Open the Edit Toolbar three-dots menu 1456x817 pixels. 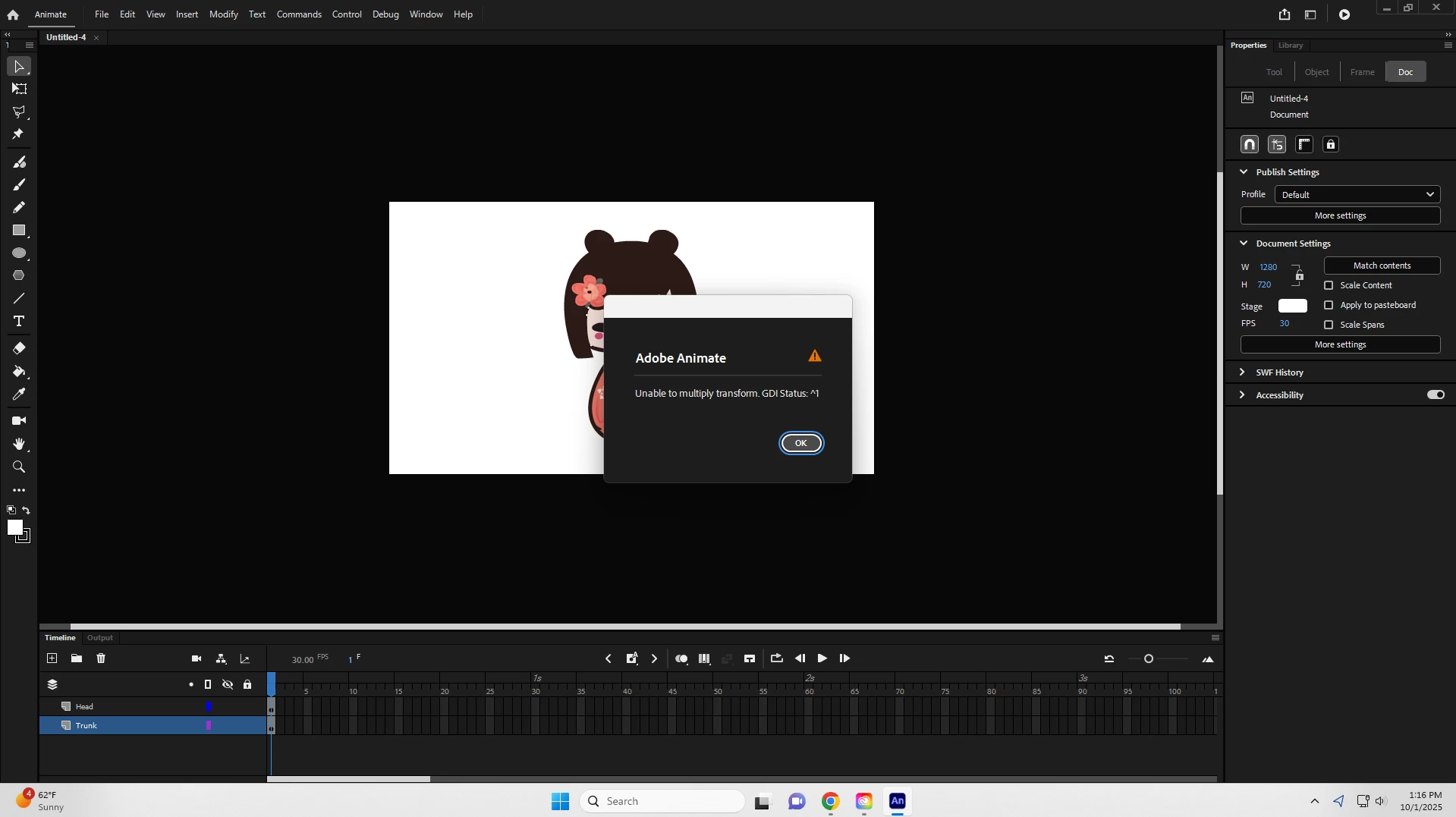(19, 491)
